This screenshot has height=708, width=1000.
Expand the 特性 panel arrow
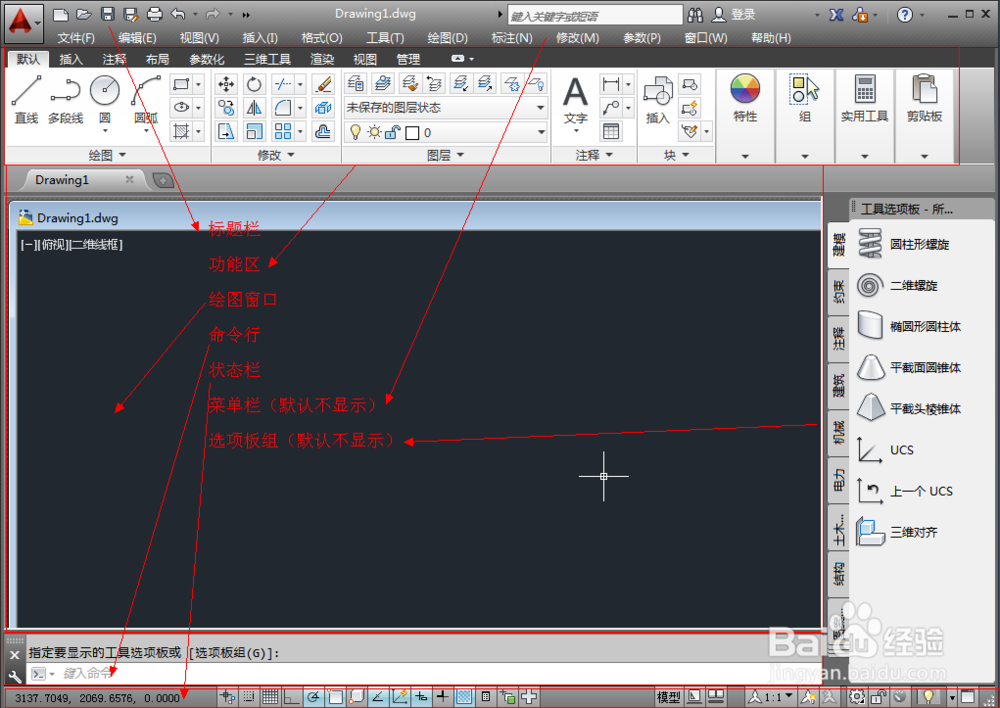tap(745, 156)
